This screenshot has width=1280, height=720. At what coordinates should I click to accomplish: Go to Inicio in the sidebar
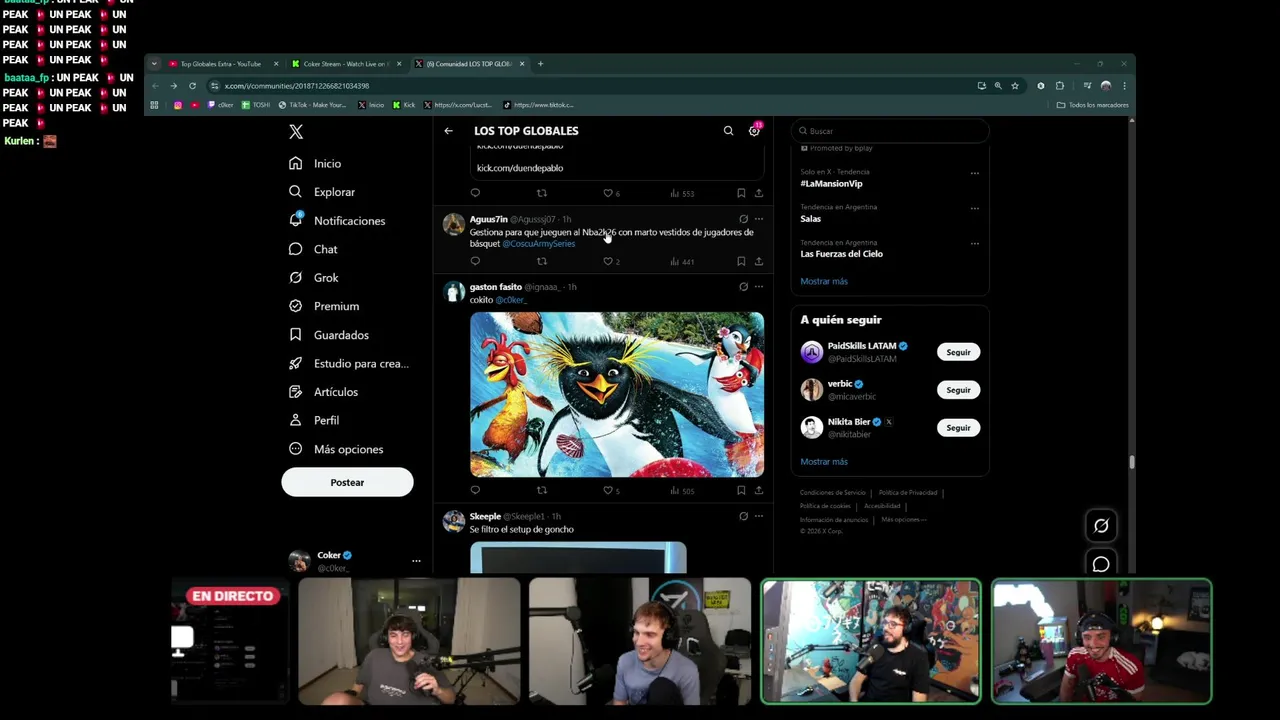pyautogui.click(x=315, y=164)
